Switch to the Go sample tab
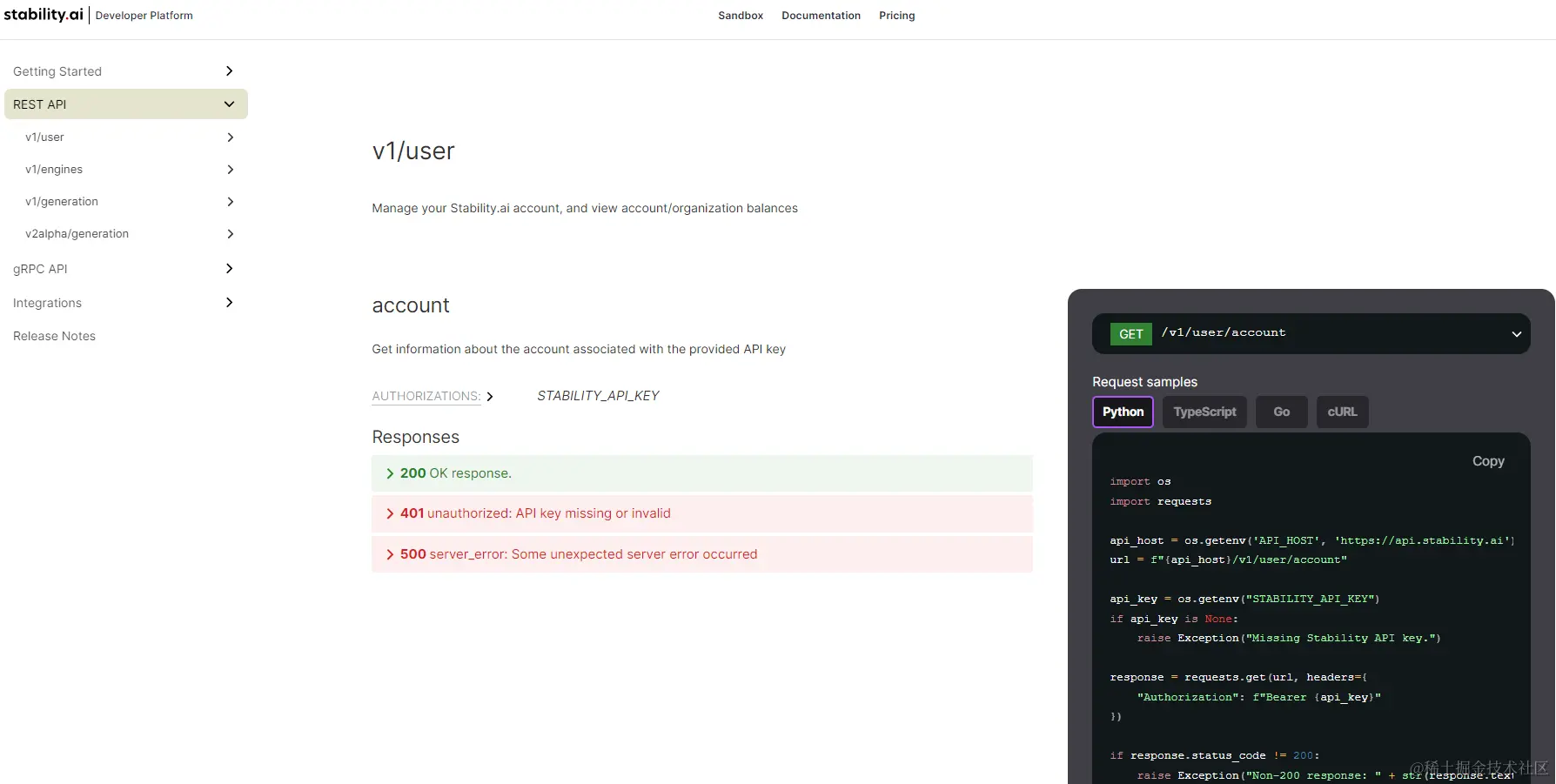 tap(1282, 412)
